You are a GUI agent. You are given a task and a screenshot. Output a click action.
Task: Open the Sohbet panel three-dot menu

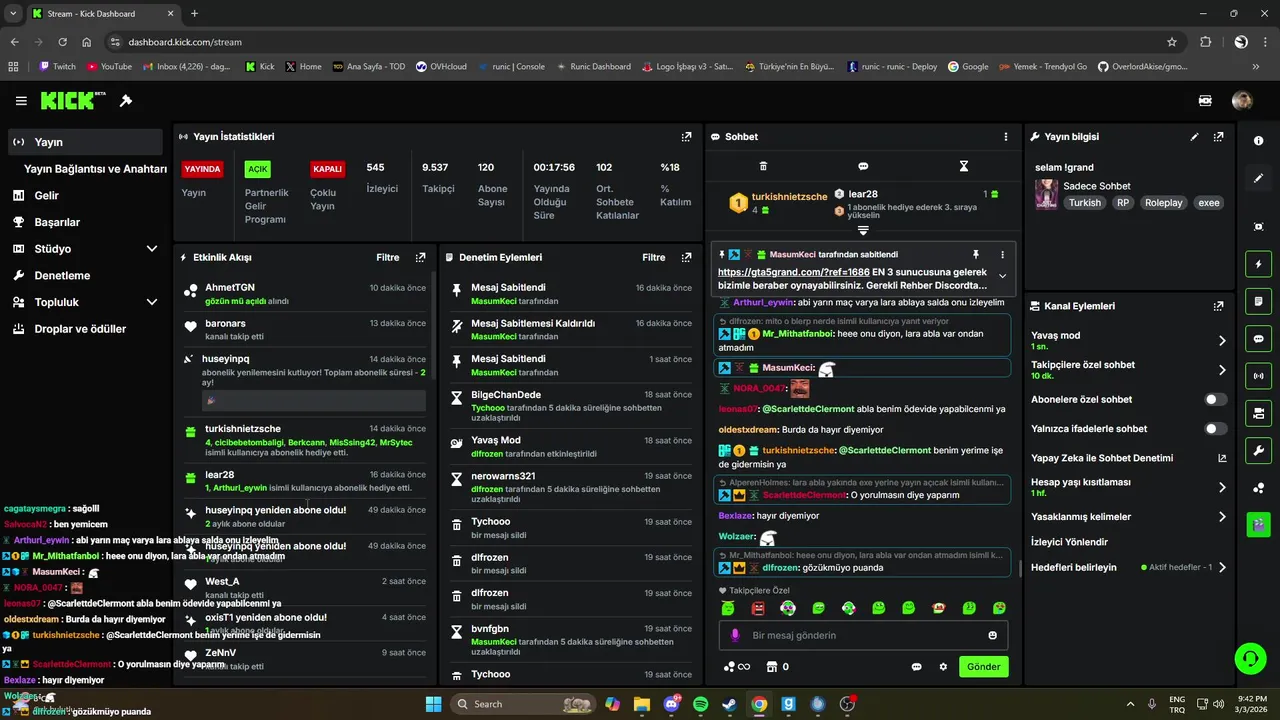click(x=1006, y=137)
